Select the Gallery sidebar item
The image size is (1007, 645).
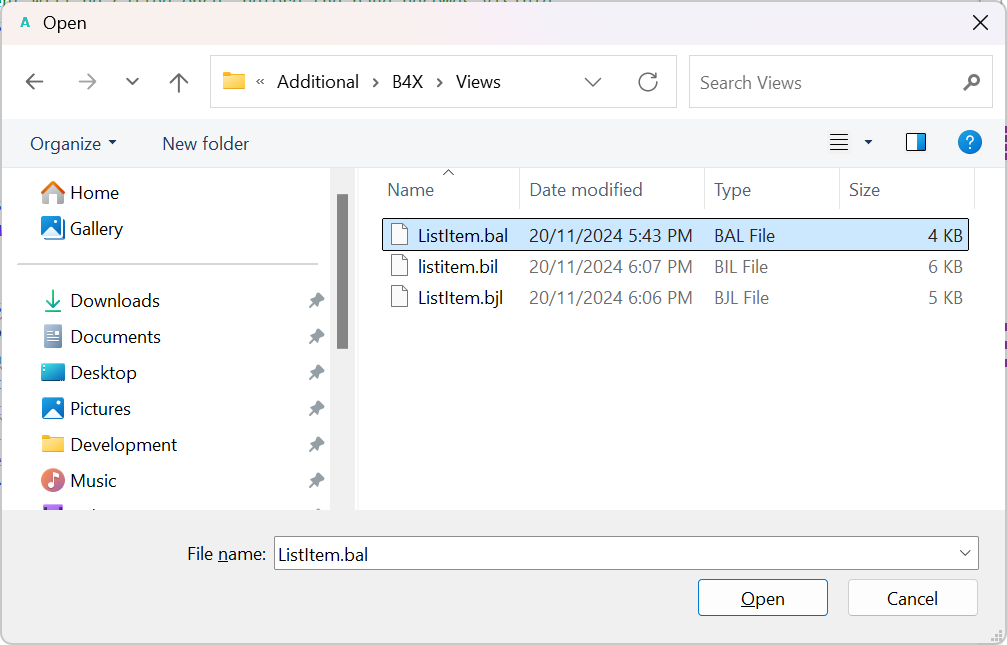click(x=96, y=229)
